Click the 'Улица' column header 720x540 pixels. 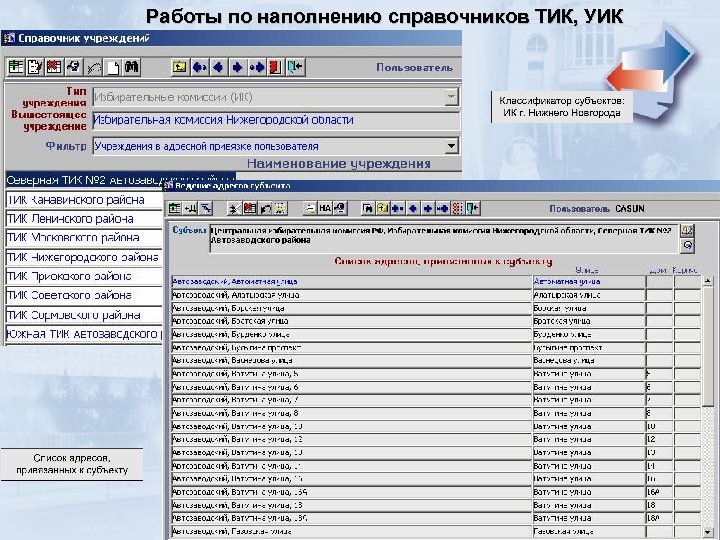coord(586,270)
